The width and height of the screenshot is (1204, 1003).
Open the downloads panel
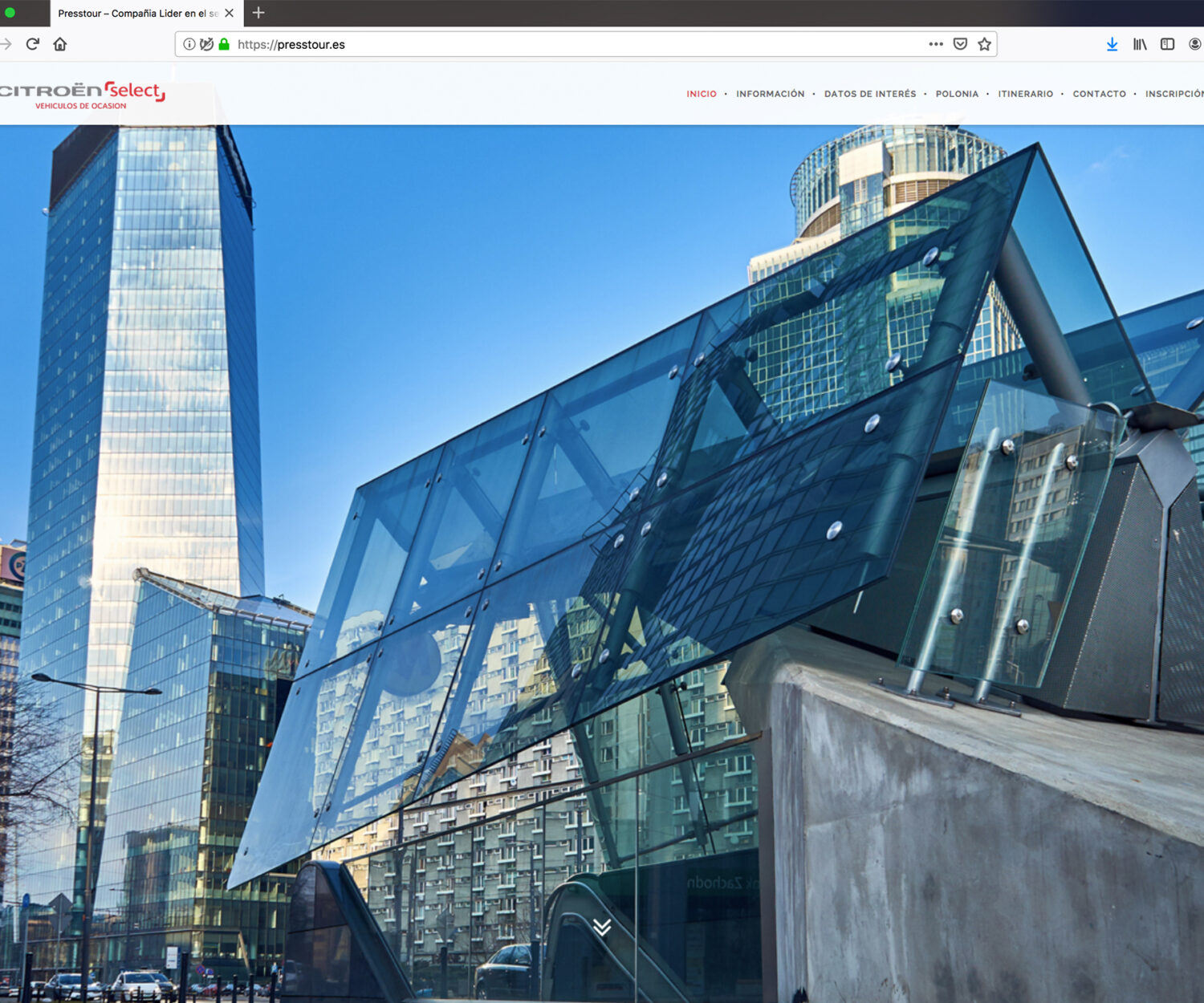point(1112,44)
